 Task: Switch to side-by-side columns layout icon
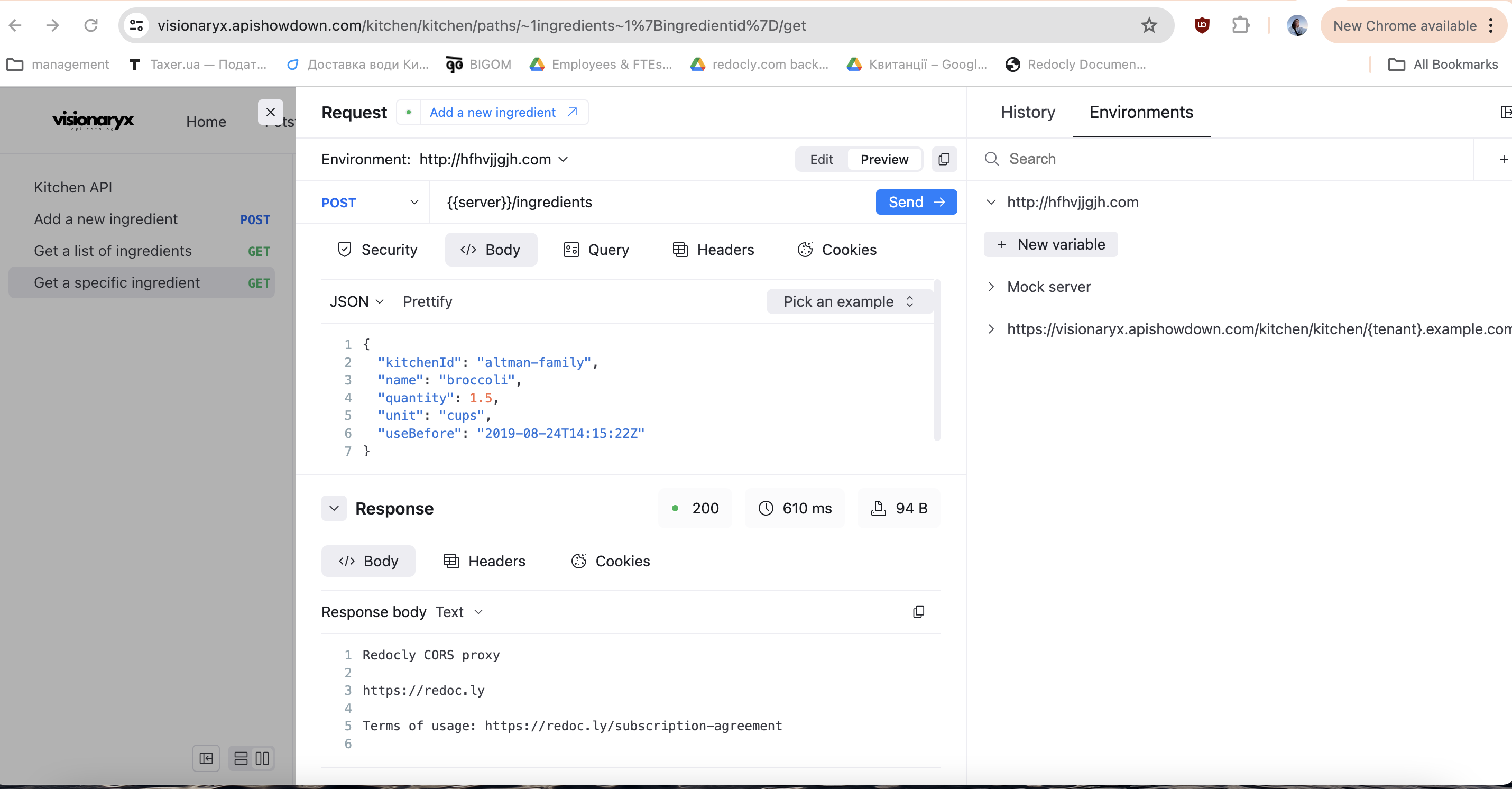tap(262, 758)
